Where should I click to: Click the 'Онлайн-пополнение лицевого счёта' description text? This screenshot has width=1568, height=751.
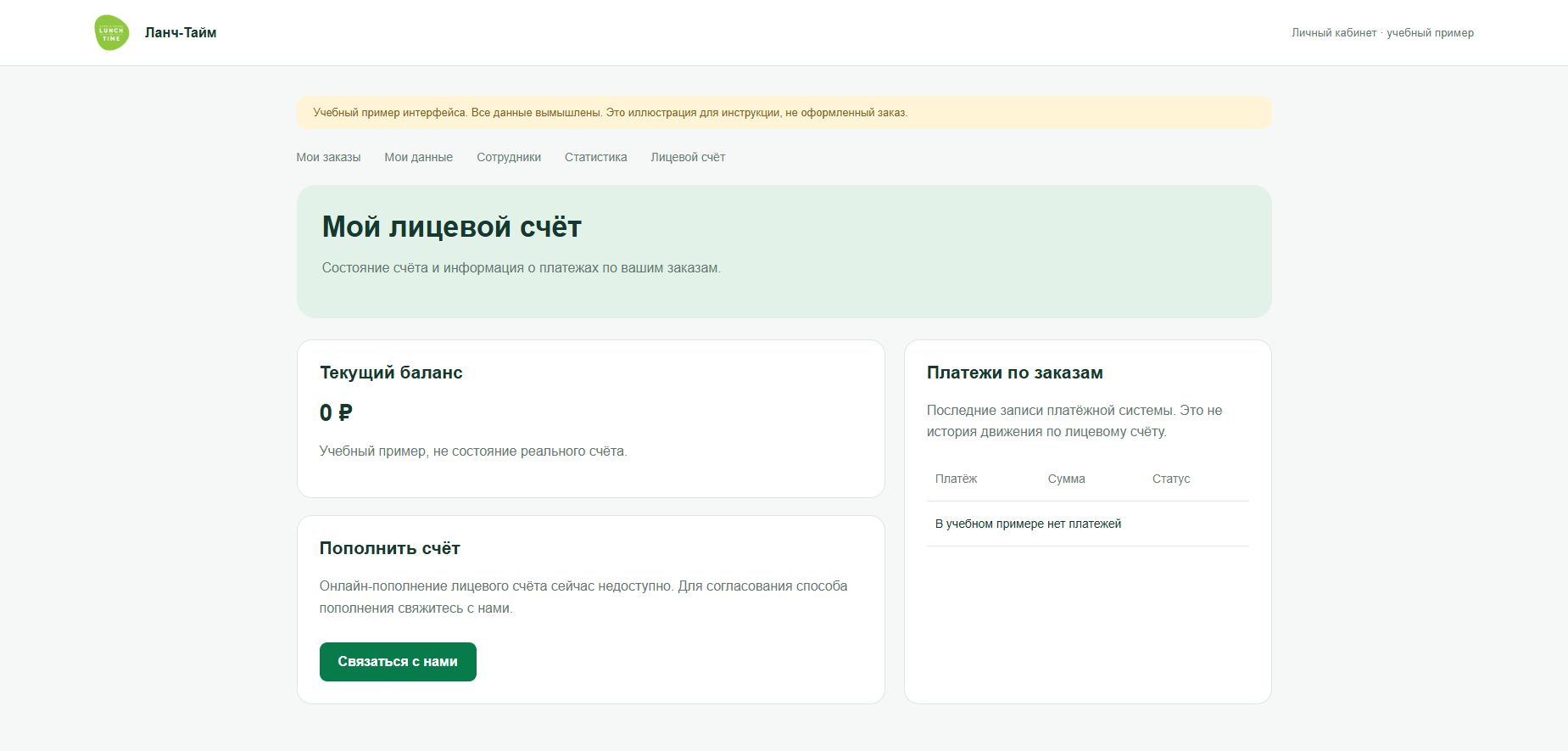[583, 597]
